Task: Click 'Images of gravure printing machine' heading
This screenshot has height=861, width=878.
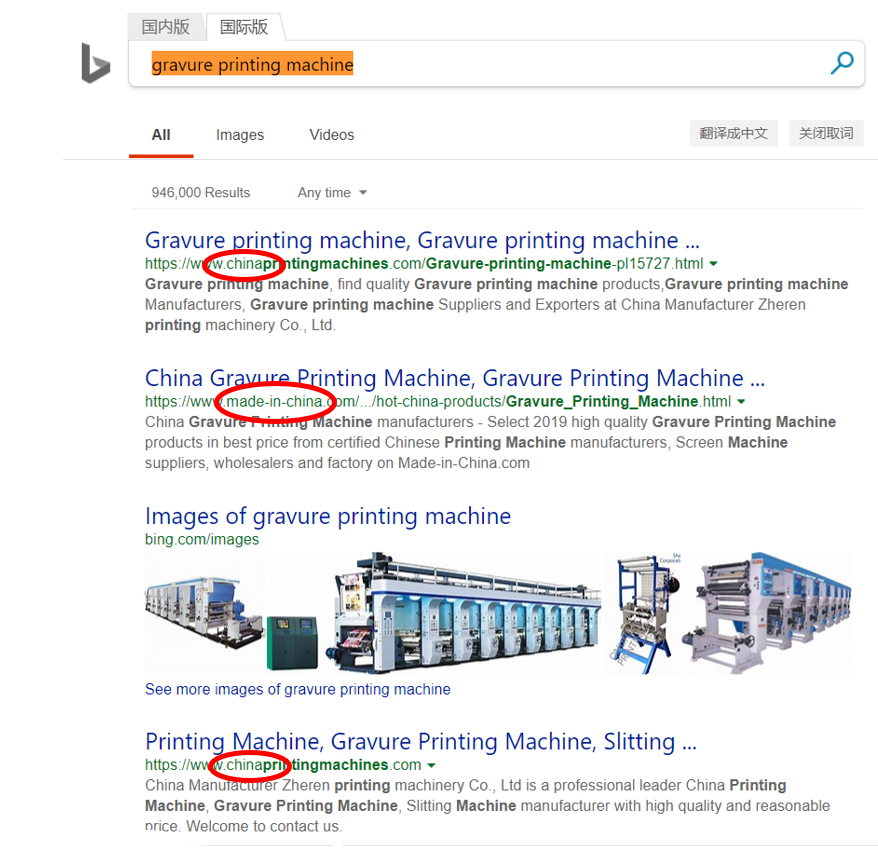Action: 327,516
